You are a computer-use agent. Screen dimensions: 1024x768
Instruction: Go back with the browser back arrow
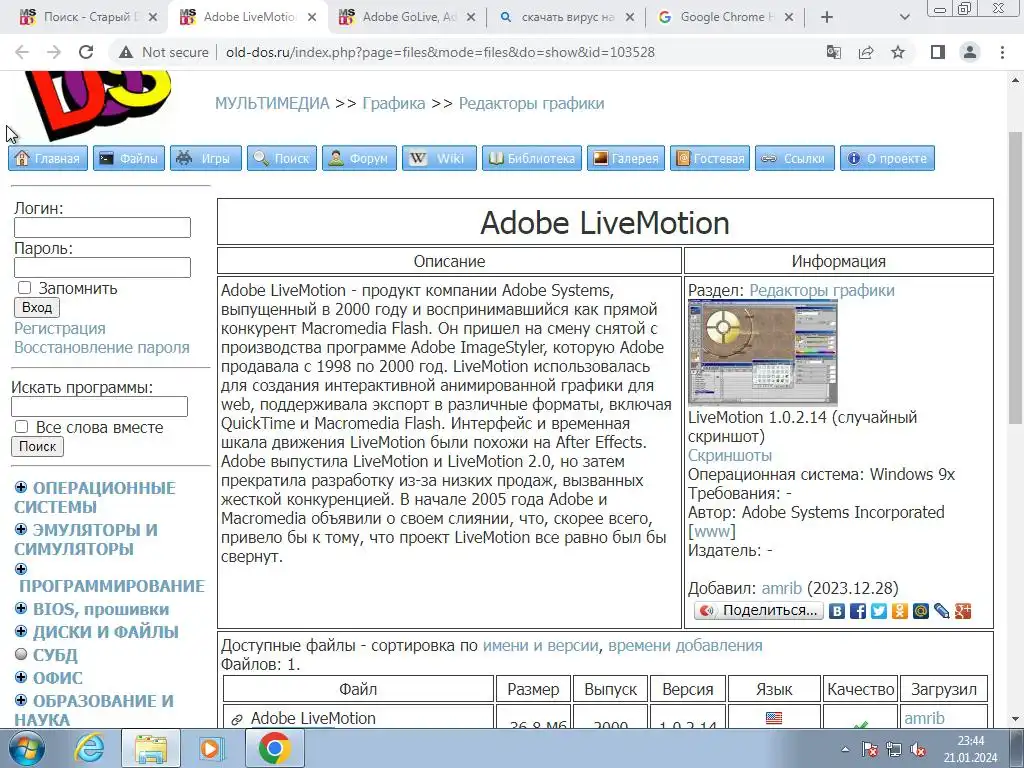(22, 52)
